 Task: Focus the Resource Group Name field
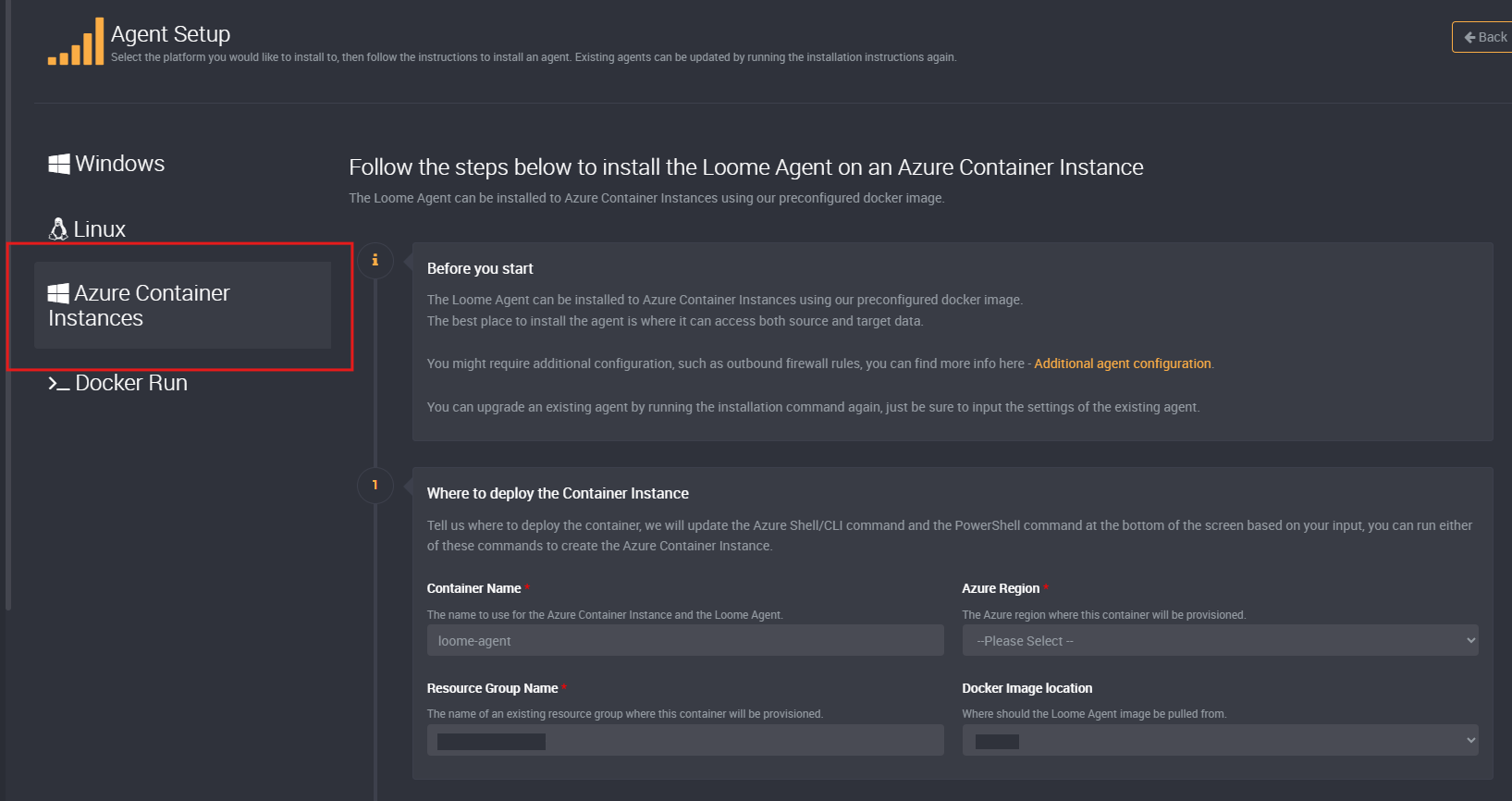click(685, 740)
